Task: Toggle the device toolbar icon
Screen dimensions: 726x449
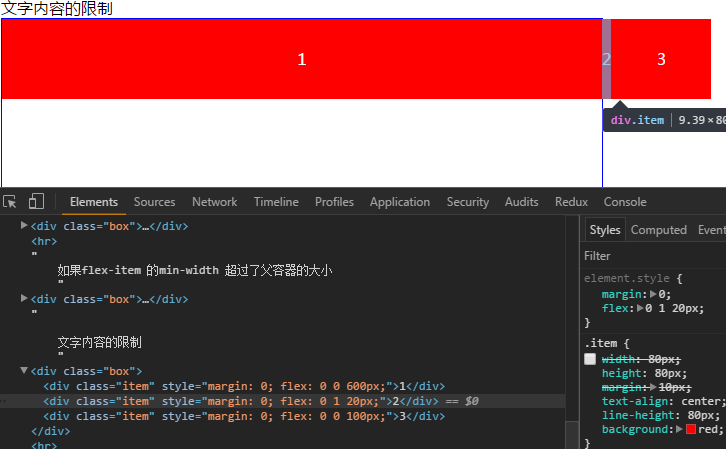Action: click(x=36, y=201)
